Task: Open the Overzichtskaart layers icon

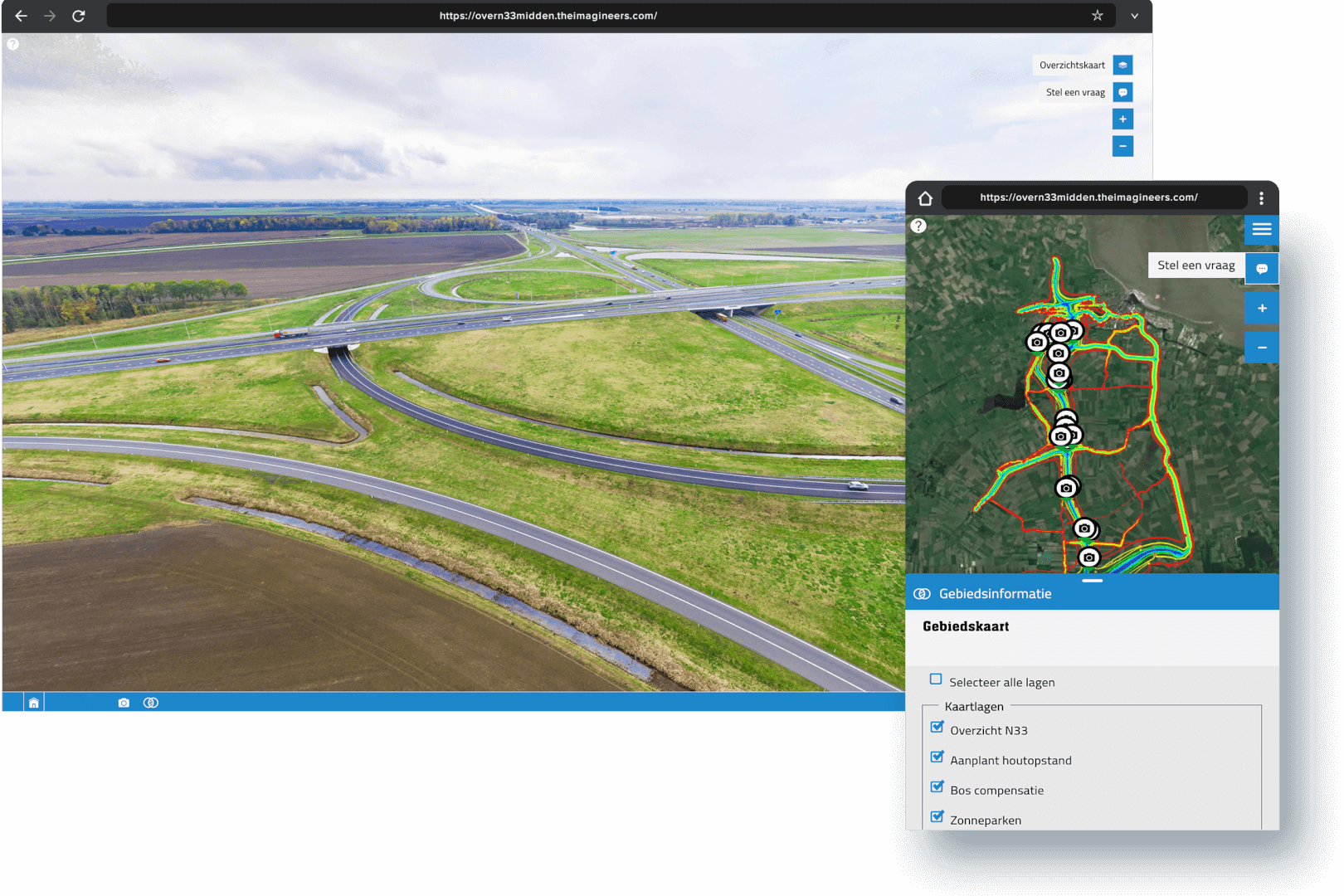Action: point(1122,64)
